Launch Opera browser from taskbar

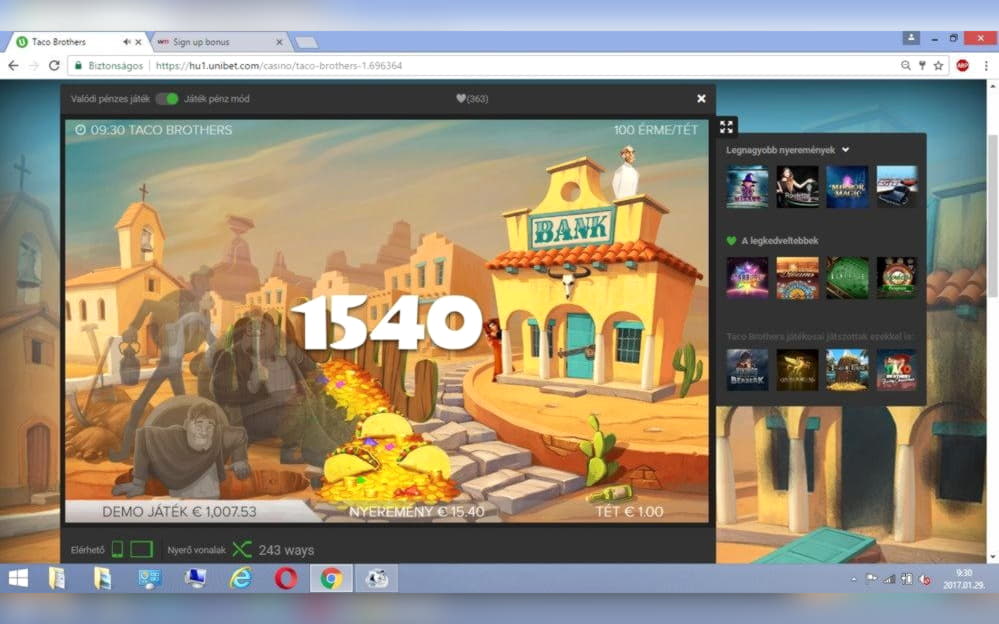[286, 579]
